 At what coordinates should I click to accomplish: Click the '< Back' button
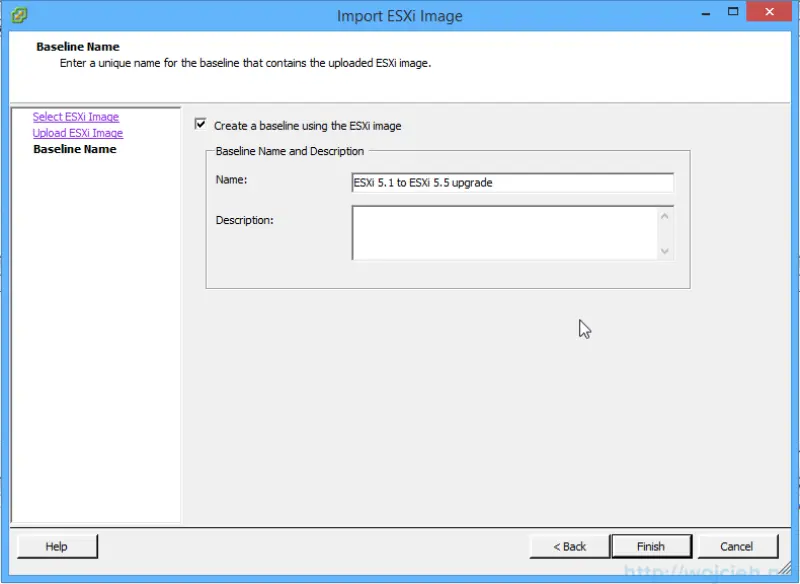click(568, 546)
